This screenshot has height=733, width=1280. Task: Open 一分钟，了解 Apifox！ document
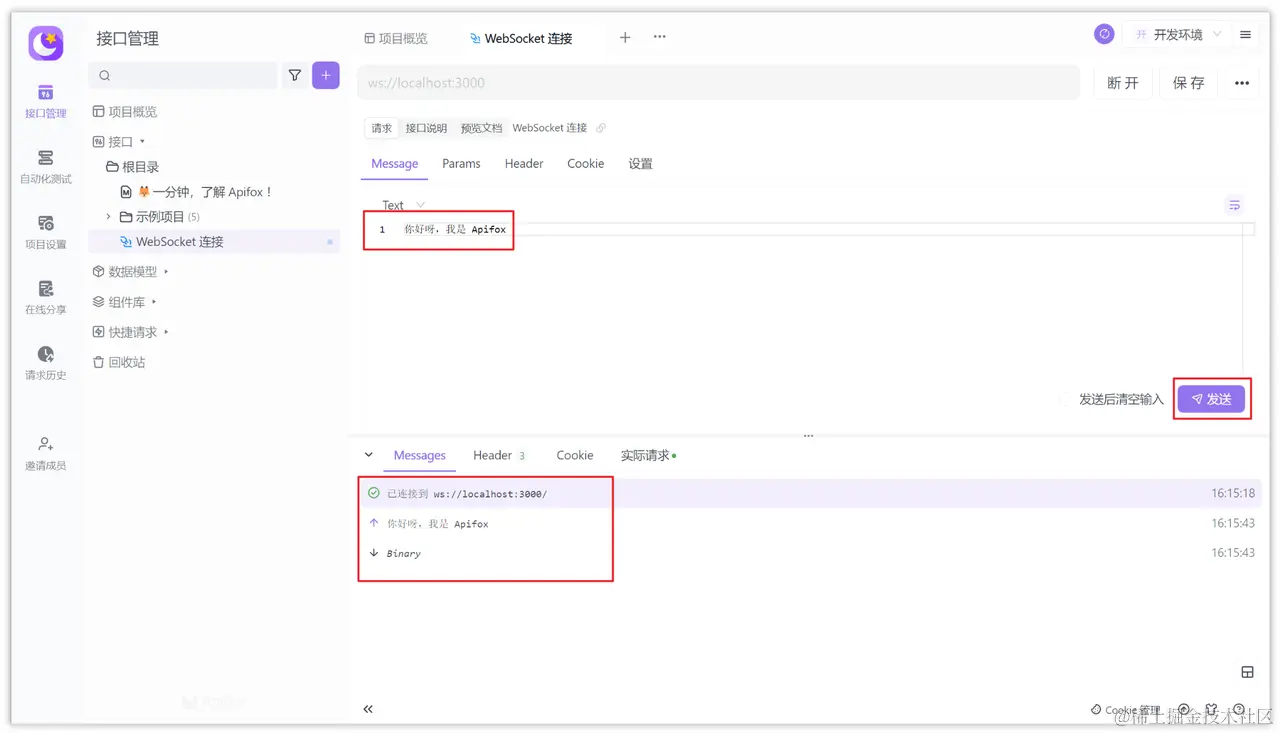pyautogui.click(x=196, y=192)
